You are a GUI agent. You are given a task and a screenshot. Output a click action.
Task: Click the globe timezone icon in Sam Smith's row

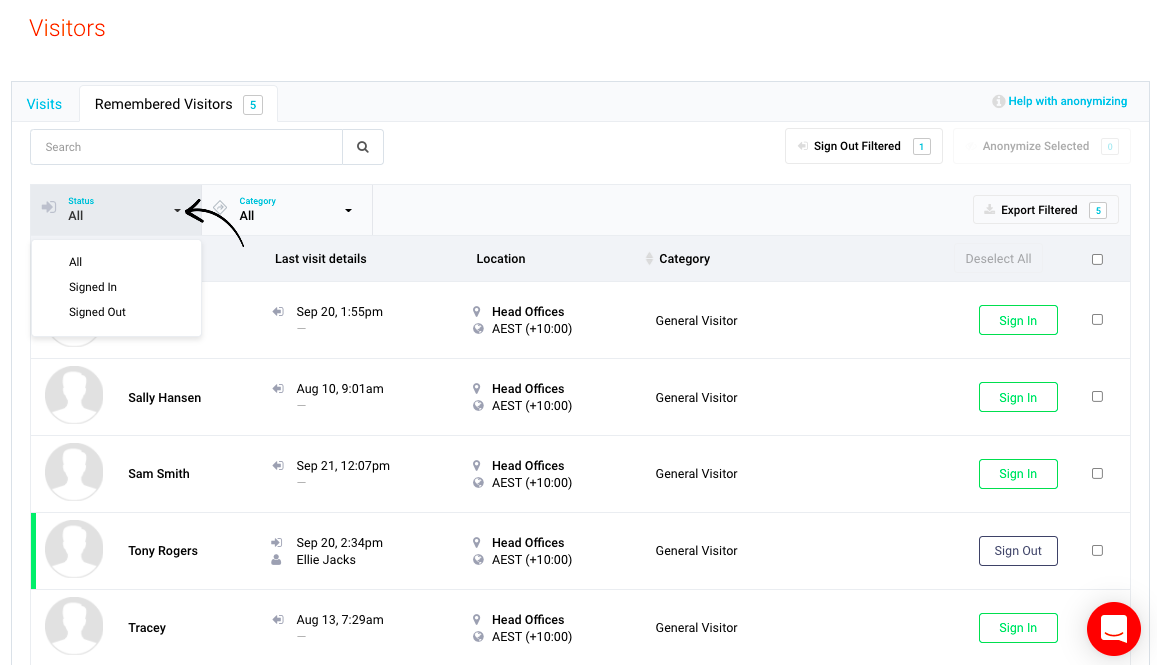click(x=478, y=483)
